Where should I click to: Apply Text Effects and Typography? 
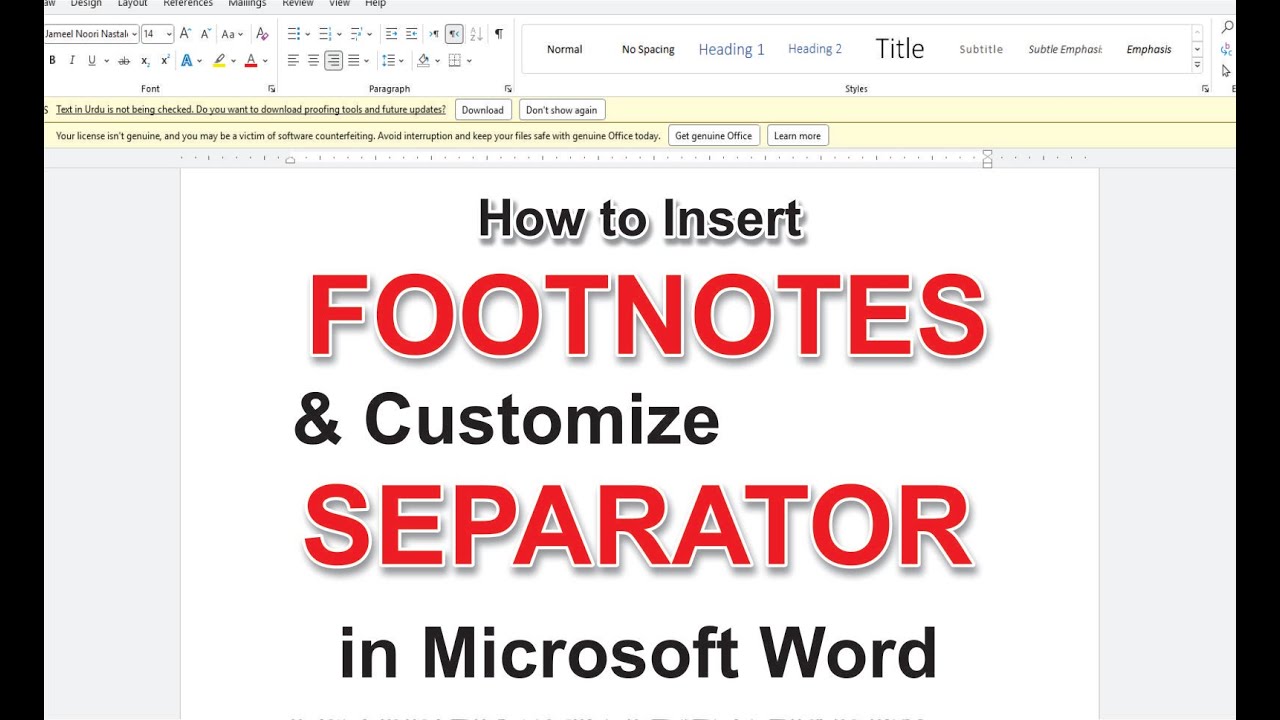tap(186, 61)
